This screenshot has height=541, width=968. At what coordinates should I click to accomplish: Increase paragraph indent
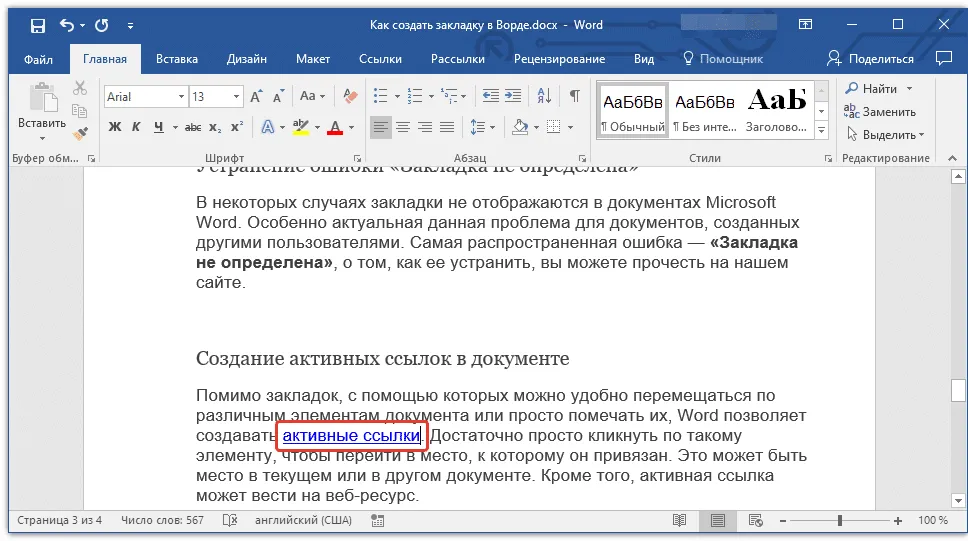513,96
